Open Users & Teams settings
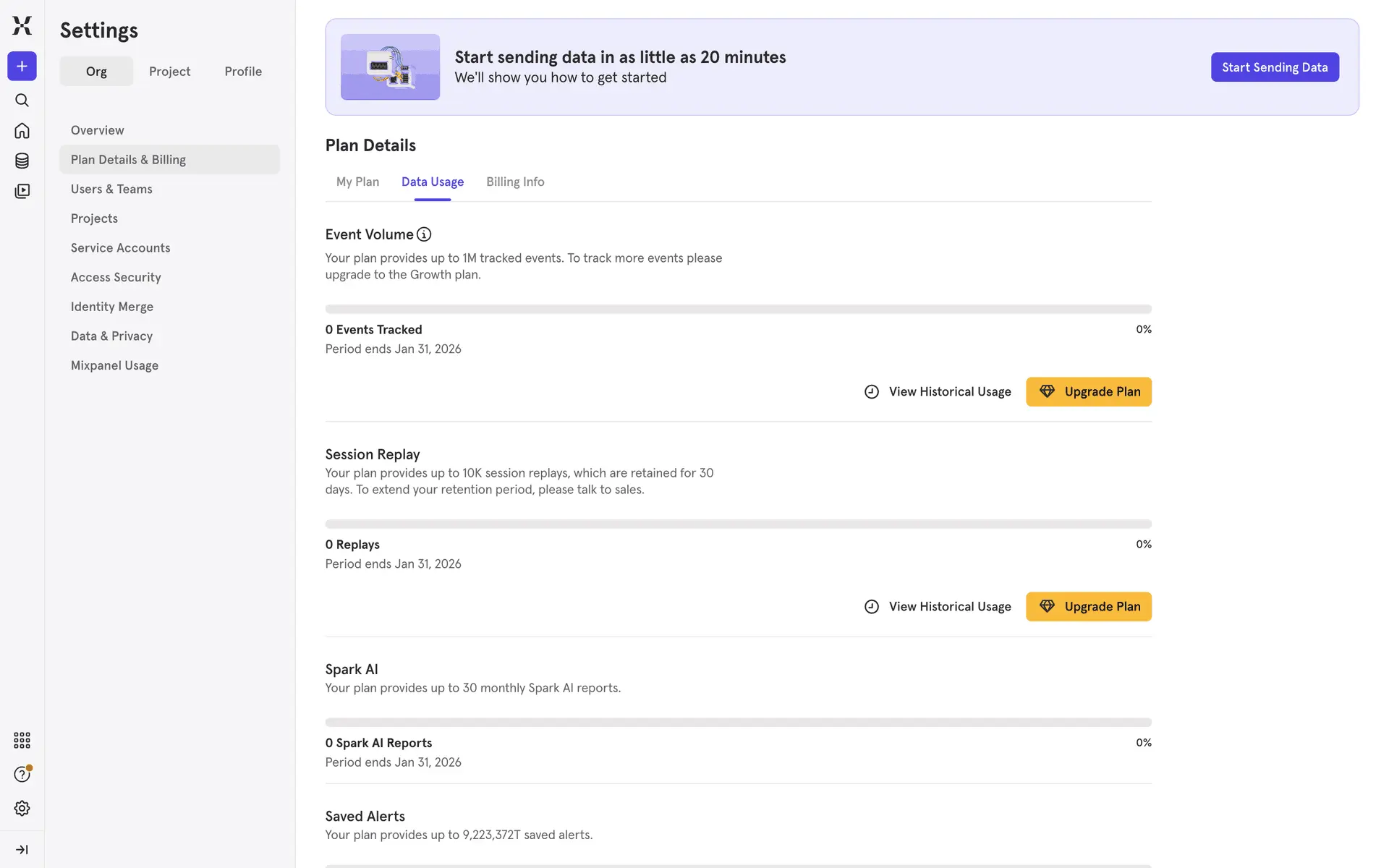The image size is (1389, 868). point(111,189)
